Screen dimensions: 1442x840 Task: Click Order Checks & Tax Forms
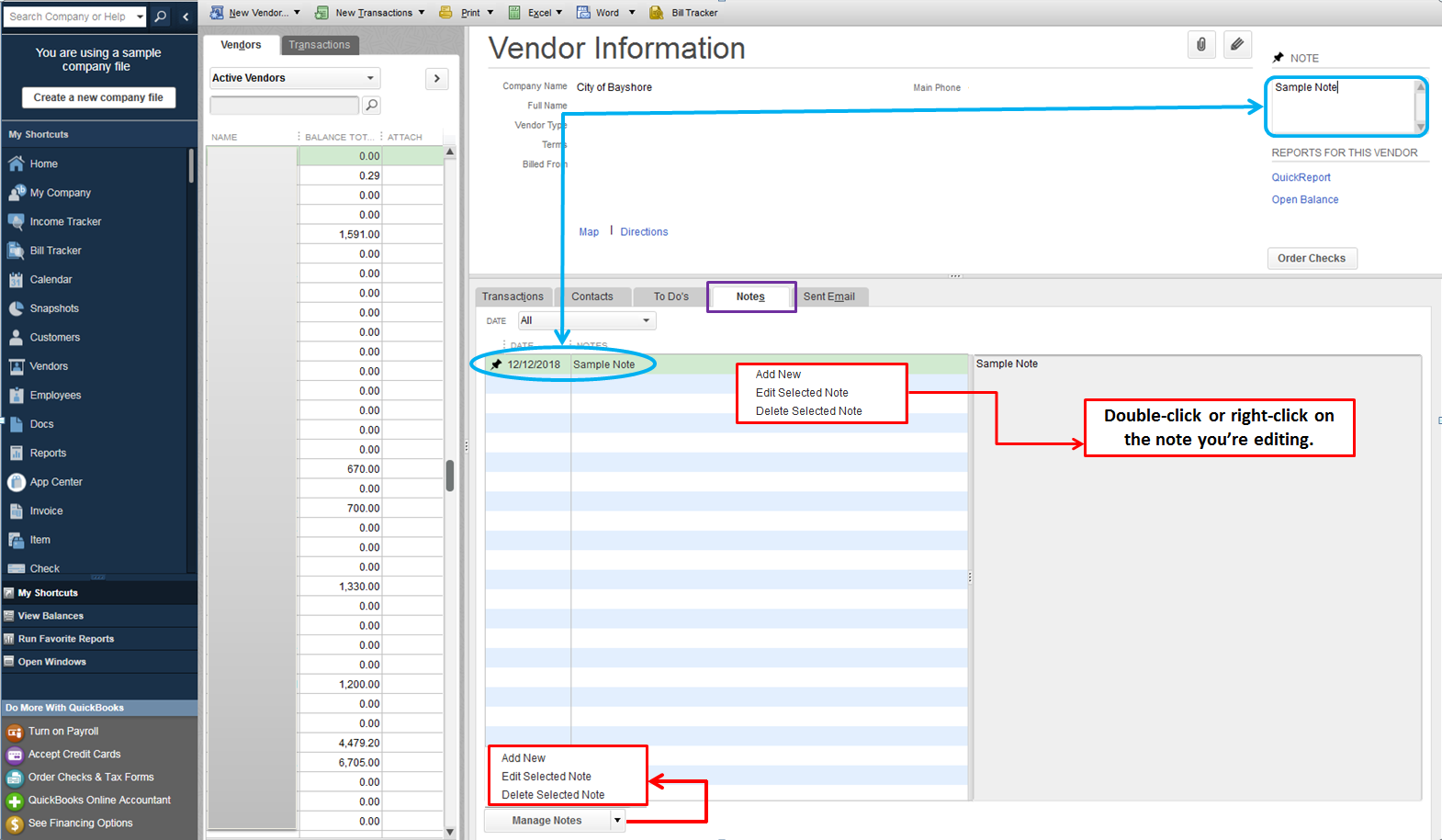coord(91,778)
